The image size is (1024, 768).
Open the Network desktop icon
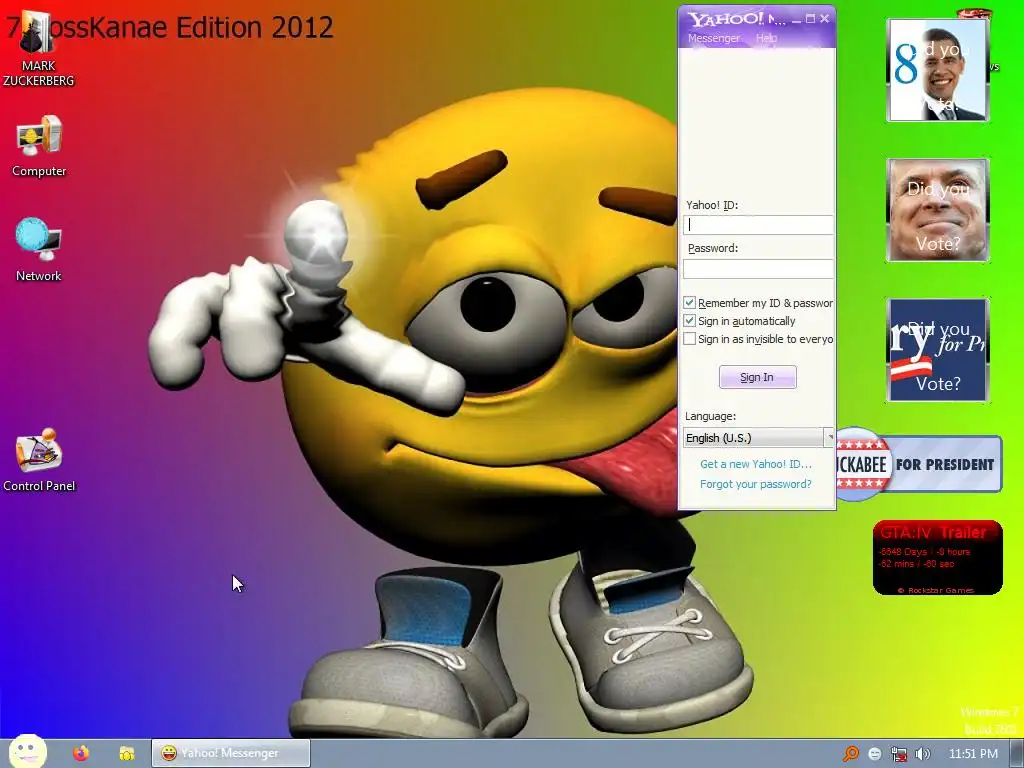point(39,250)
